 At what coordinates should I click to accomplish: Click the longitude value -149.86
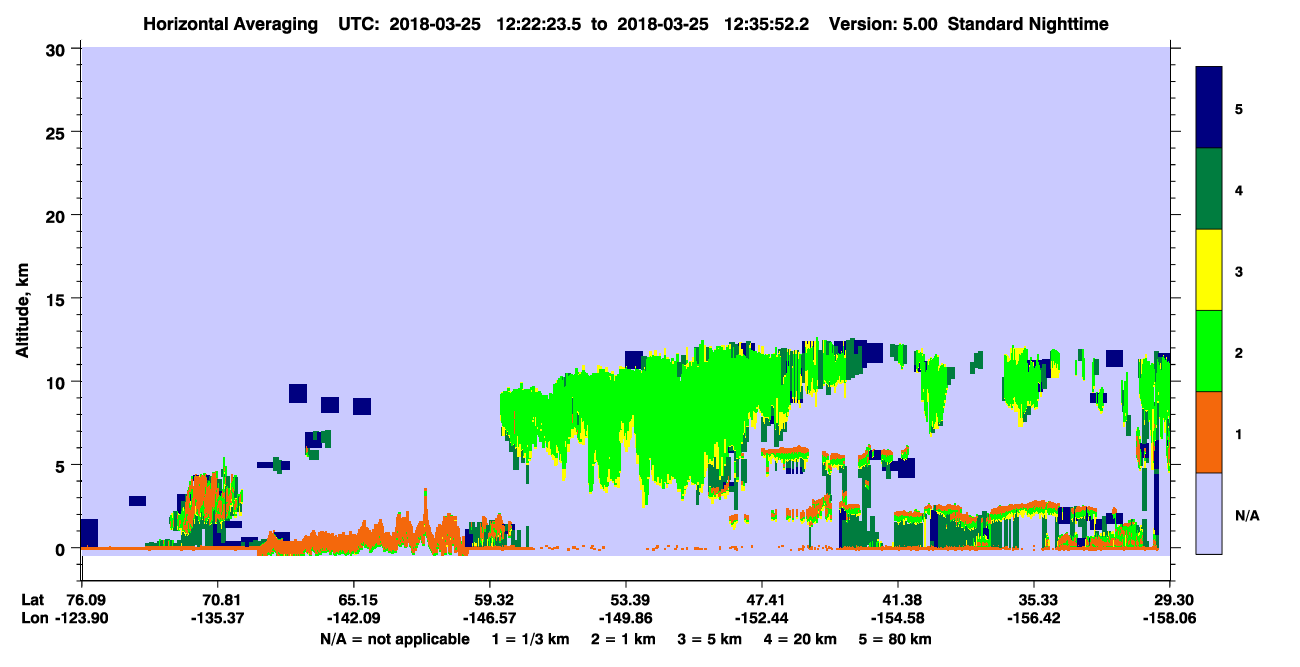tap(626, 618)
